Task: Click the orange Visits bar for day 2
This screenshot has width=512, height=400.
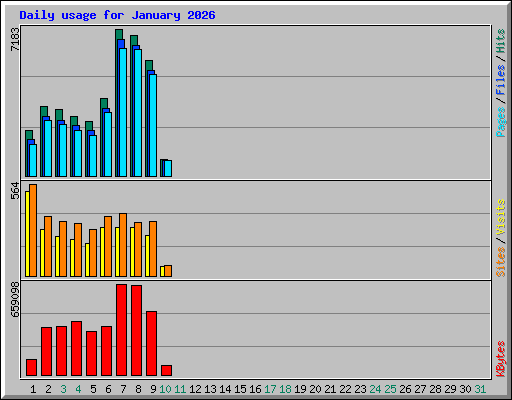Action: pos(48,246)
